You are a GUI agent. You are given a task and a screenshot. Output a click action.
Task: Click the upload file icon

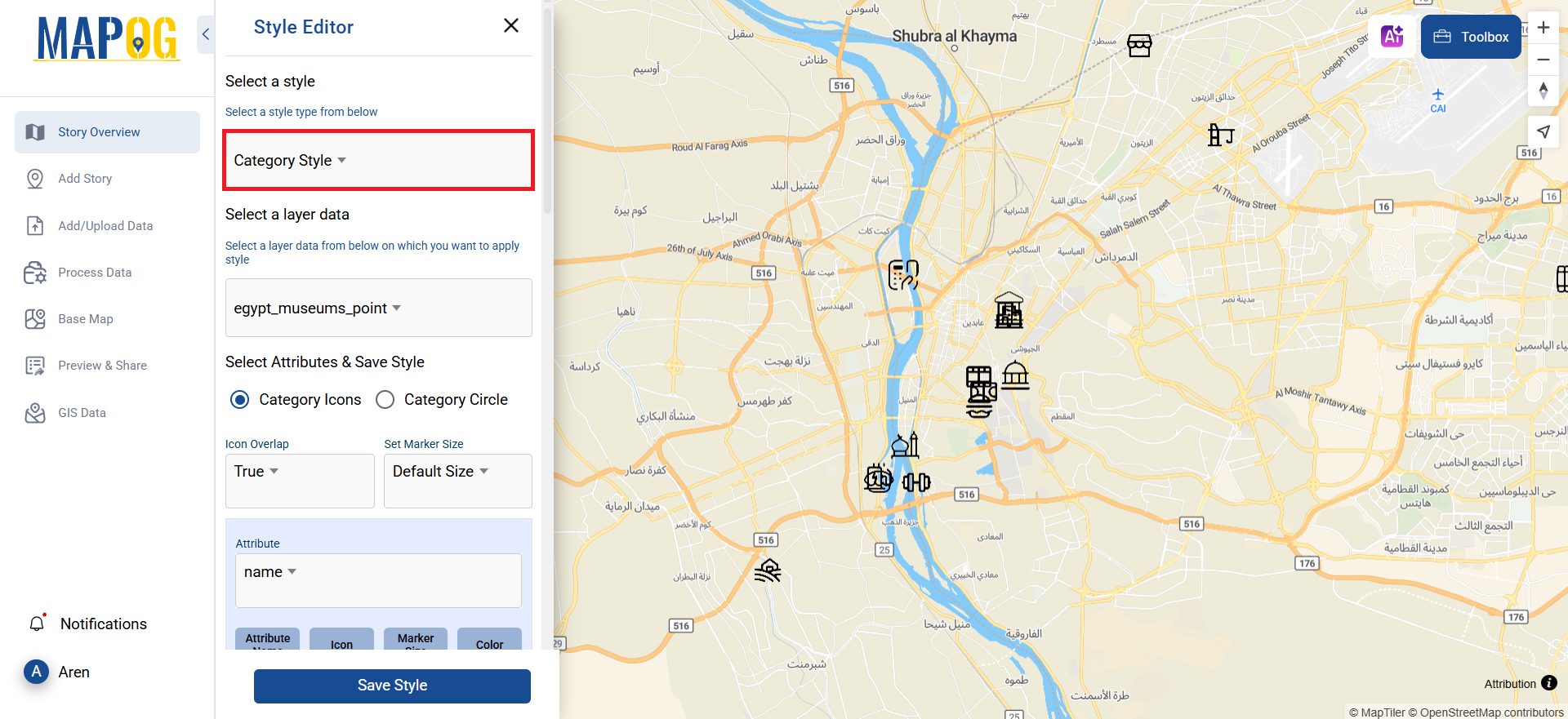click(35, 226)
